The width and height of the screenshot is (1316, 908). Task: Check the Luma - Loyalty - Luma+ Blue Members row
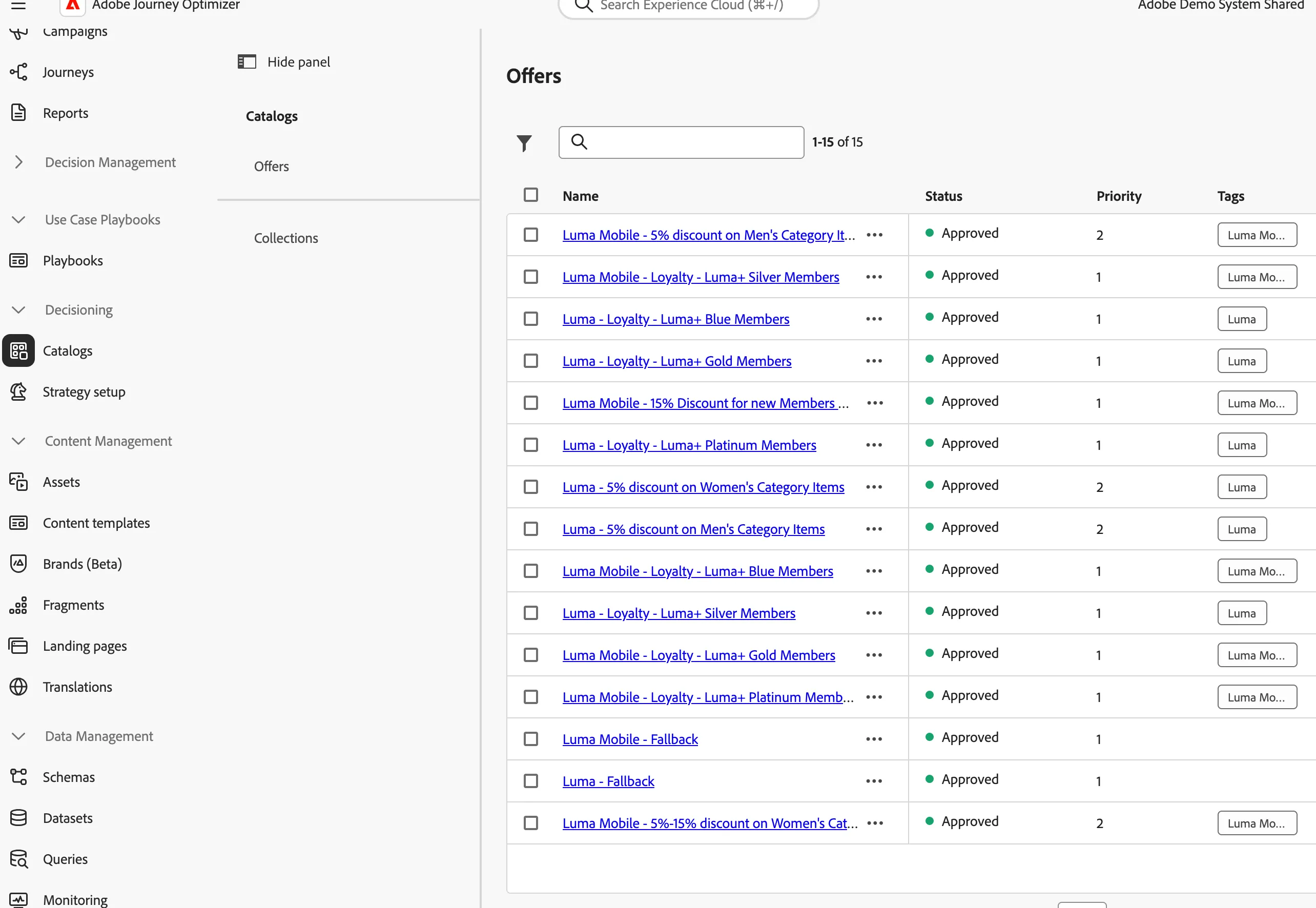click(x=531, y=319)
